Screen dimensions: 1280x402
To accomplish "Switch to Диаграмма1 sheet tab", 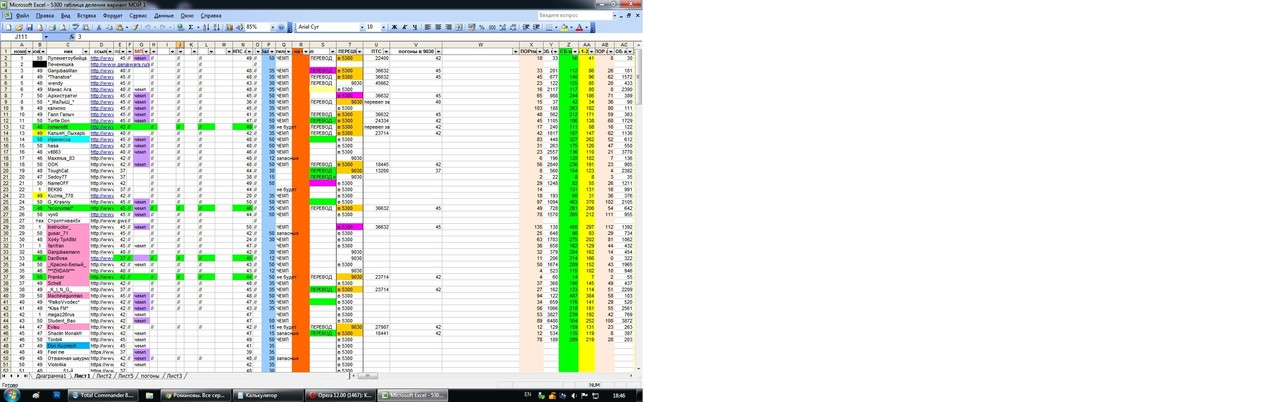I will coord(51,376).
